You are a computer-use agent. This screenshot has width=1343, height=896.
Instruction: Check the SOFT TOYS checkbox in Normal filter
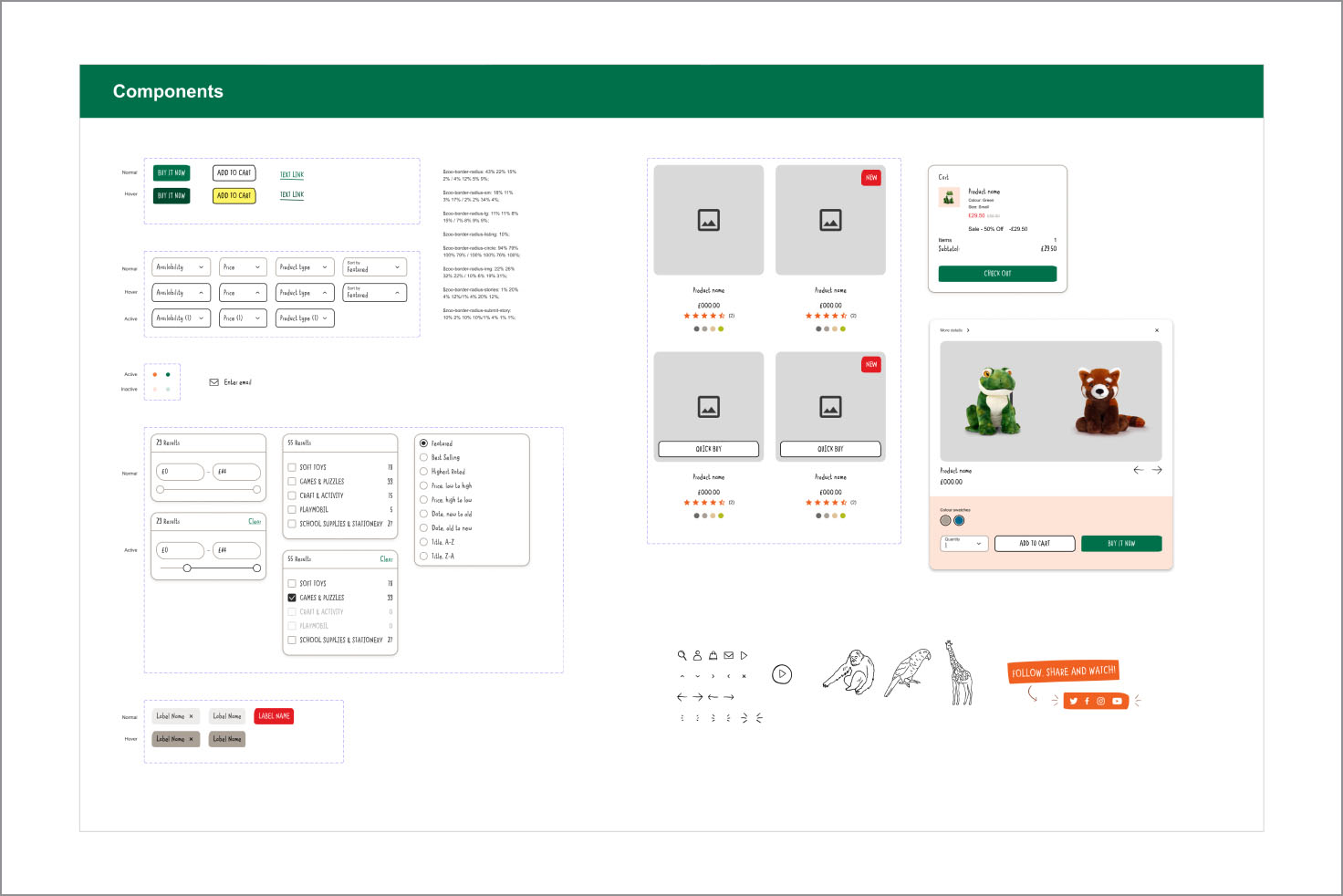point(292,467)
